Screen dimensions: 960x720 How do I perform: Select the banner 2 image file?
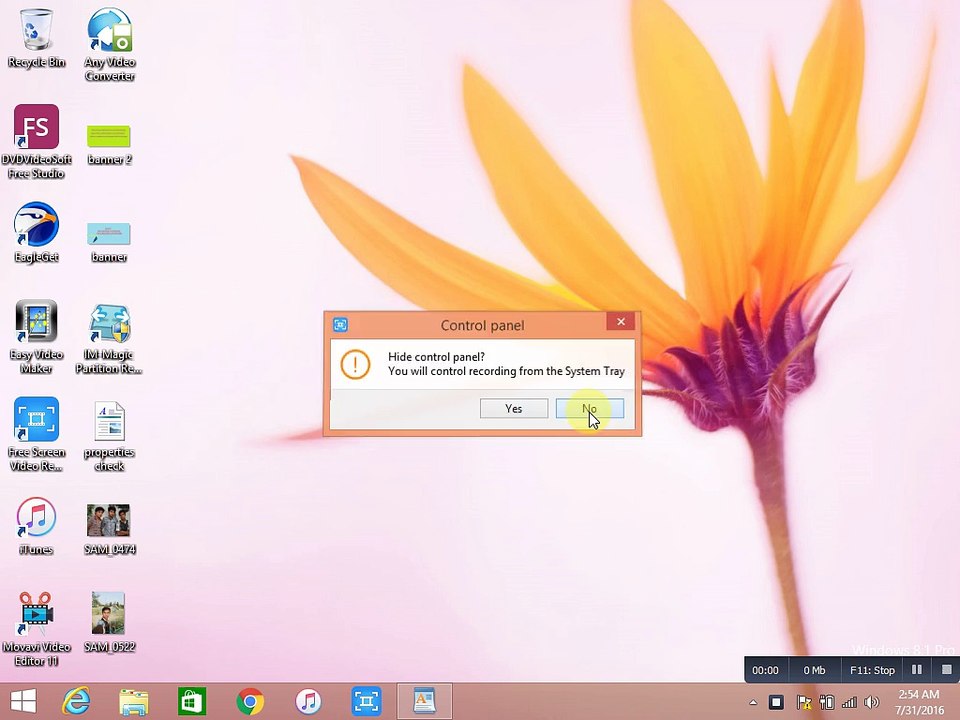point(109,143)
